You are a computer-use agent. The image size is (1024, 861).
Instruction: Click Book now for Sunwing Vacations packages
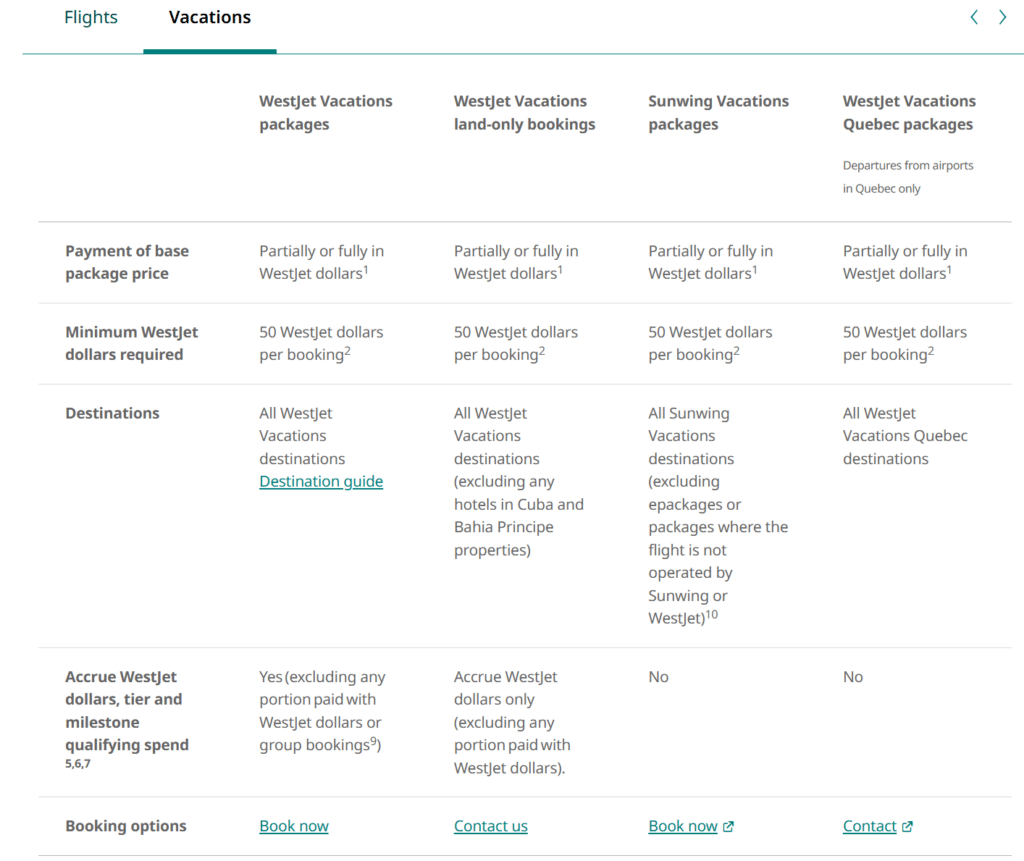(x=683, y=826)
